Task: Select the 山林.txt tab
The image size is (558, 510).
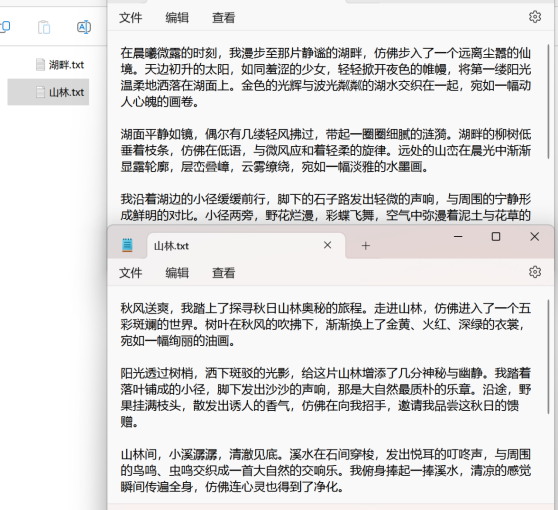Action: (x=246, y=246)
